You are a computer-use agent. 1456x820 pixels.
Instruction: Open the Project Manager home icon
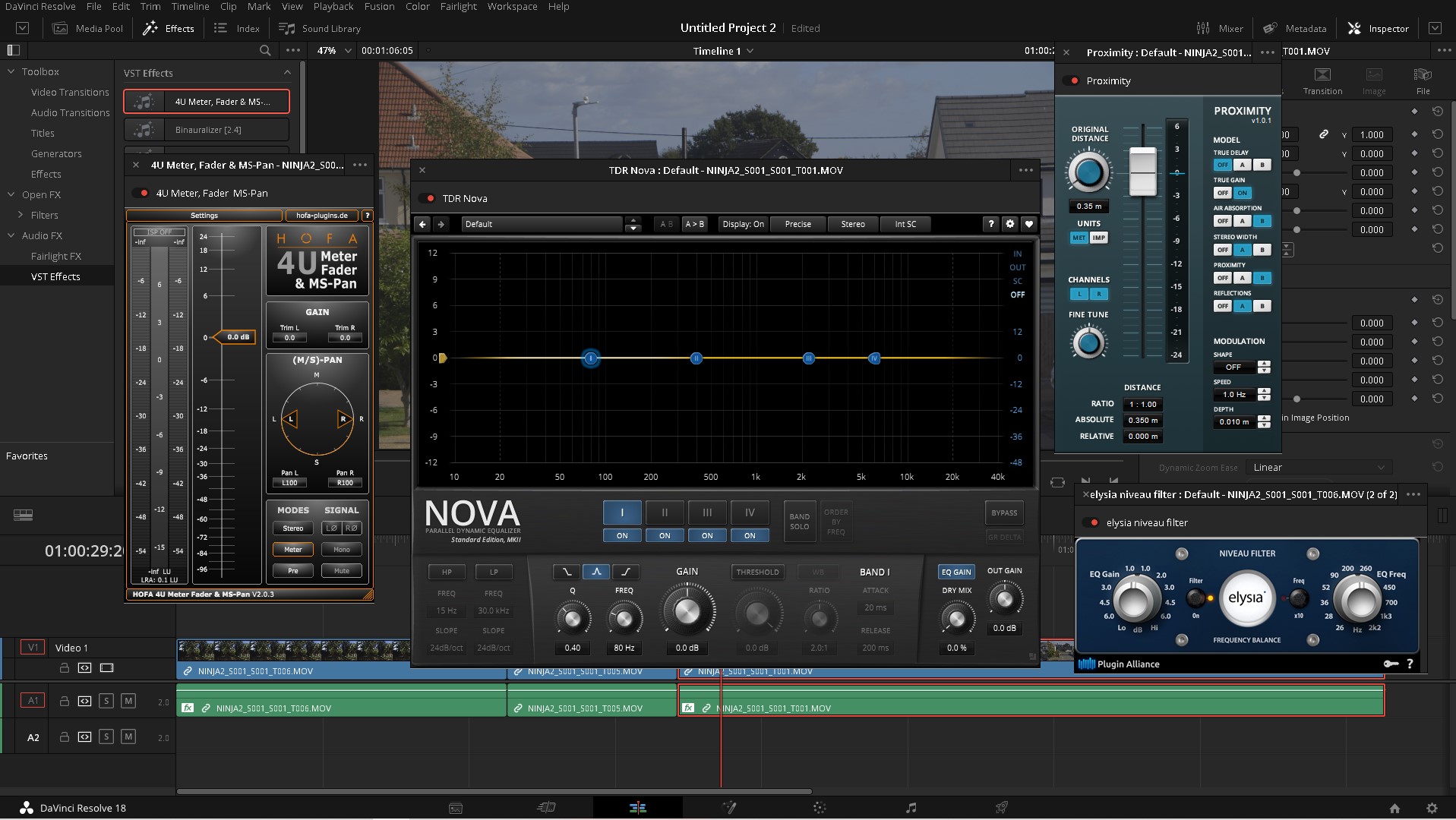[1394, 809]
